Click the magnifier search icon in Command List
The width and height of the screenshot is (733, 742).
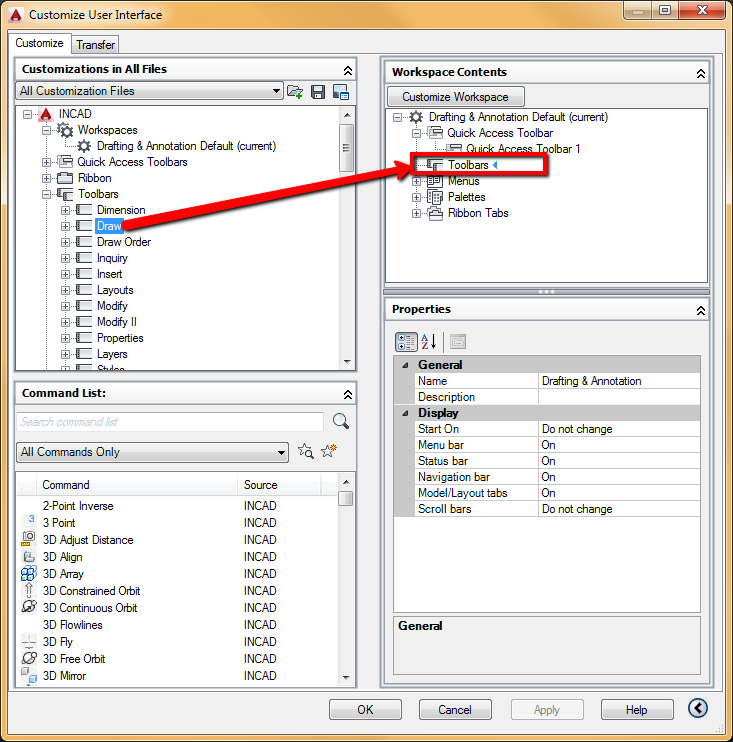coord(340,421)
